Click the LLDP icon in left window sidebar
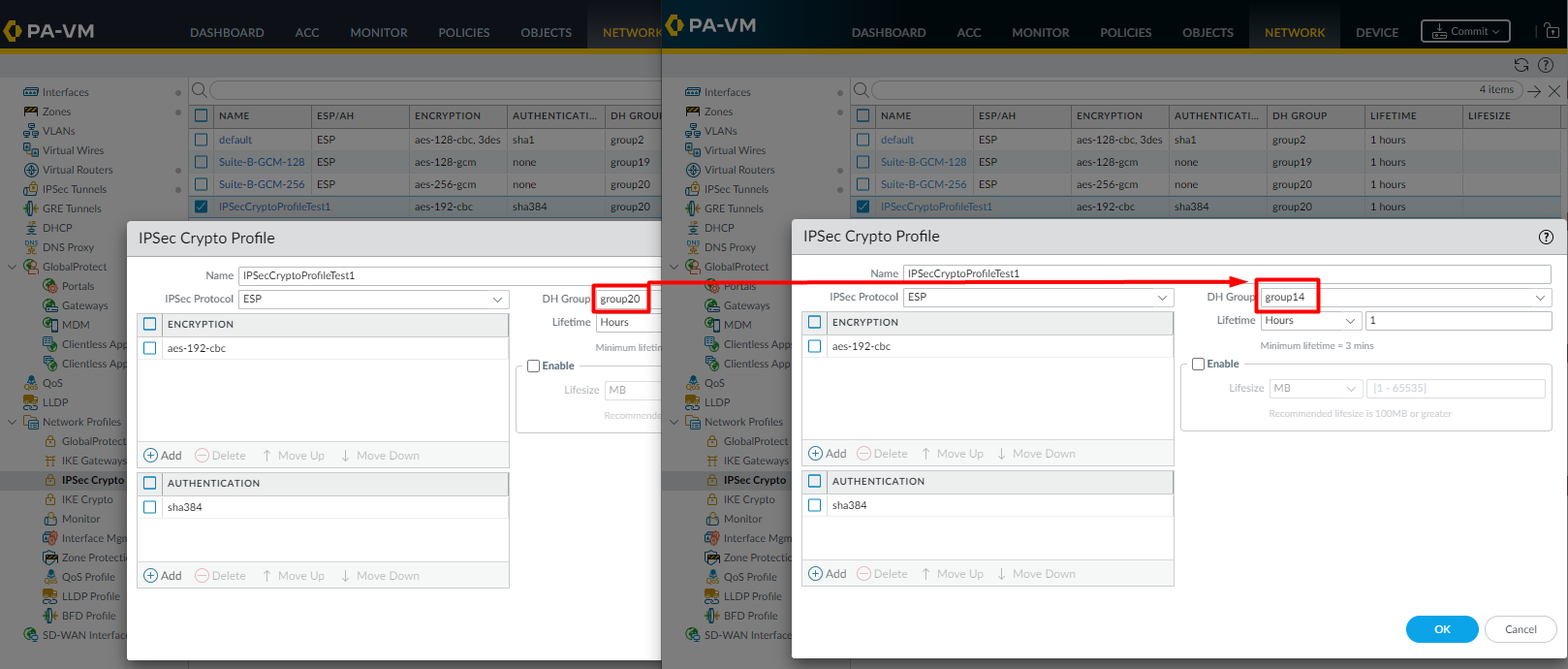Screen dimensions: 1568x669 pos(31,402)
